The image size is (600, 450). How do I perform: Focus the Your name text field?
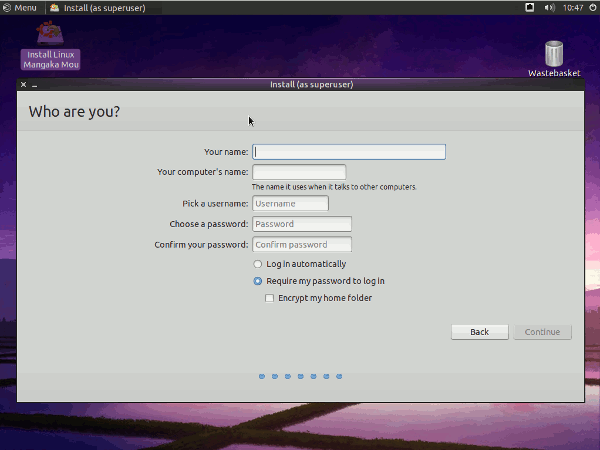pos(348,152)
